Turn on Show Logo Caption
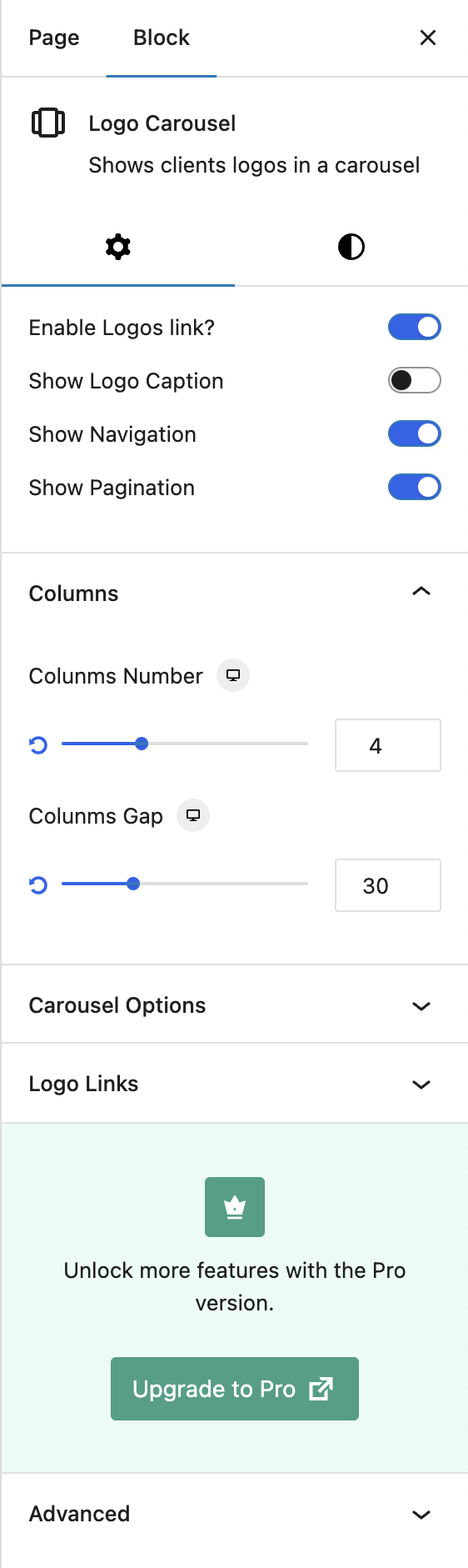 coord(415,380)
